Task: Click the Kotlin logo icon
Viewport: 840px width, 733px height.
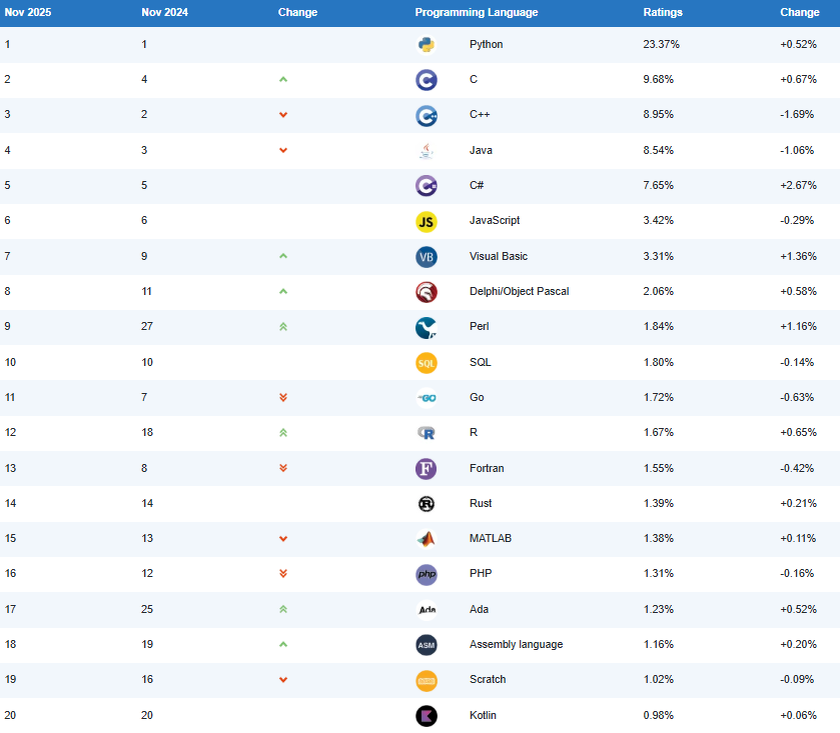Action: coord(426,716)
